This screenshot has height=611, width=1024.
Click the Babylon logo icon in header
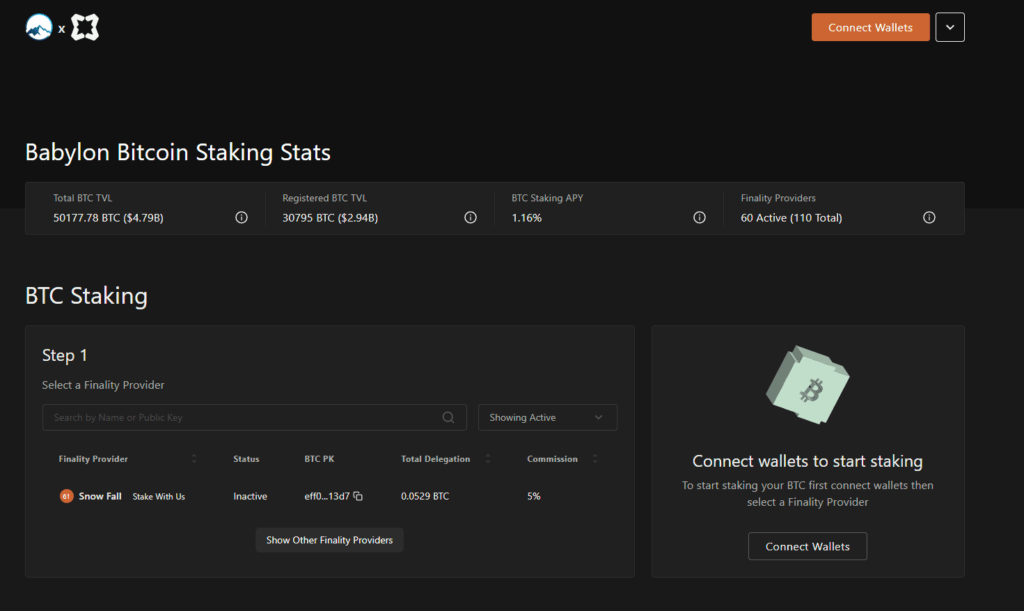coord(85,27)
